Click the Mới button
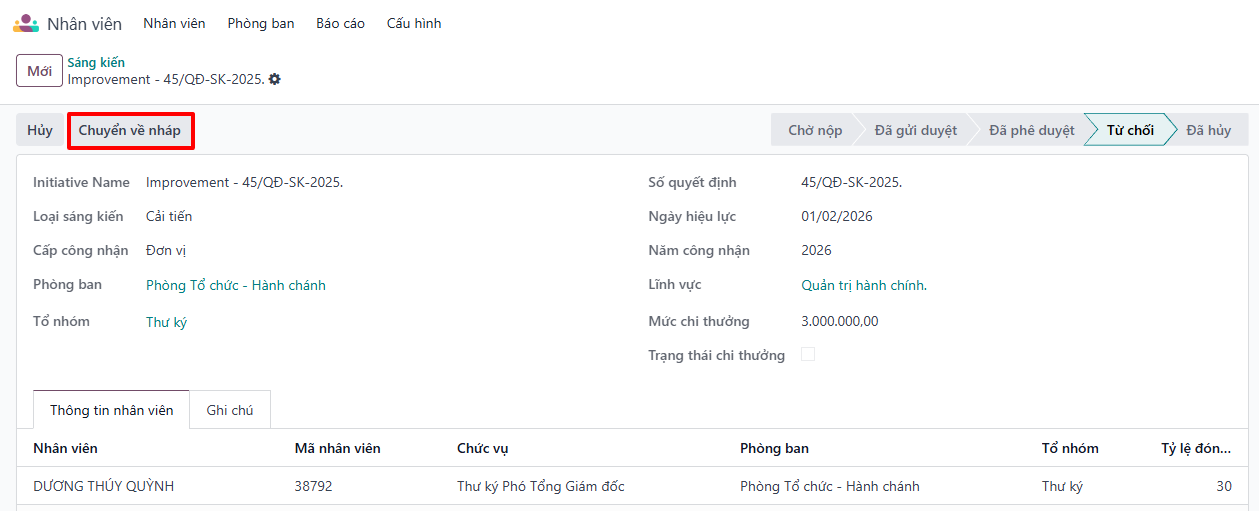Screen dimensions: 1259x511 (40, 71)
